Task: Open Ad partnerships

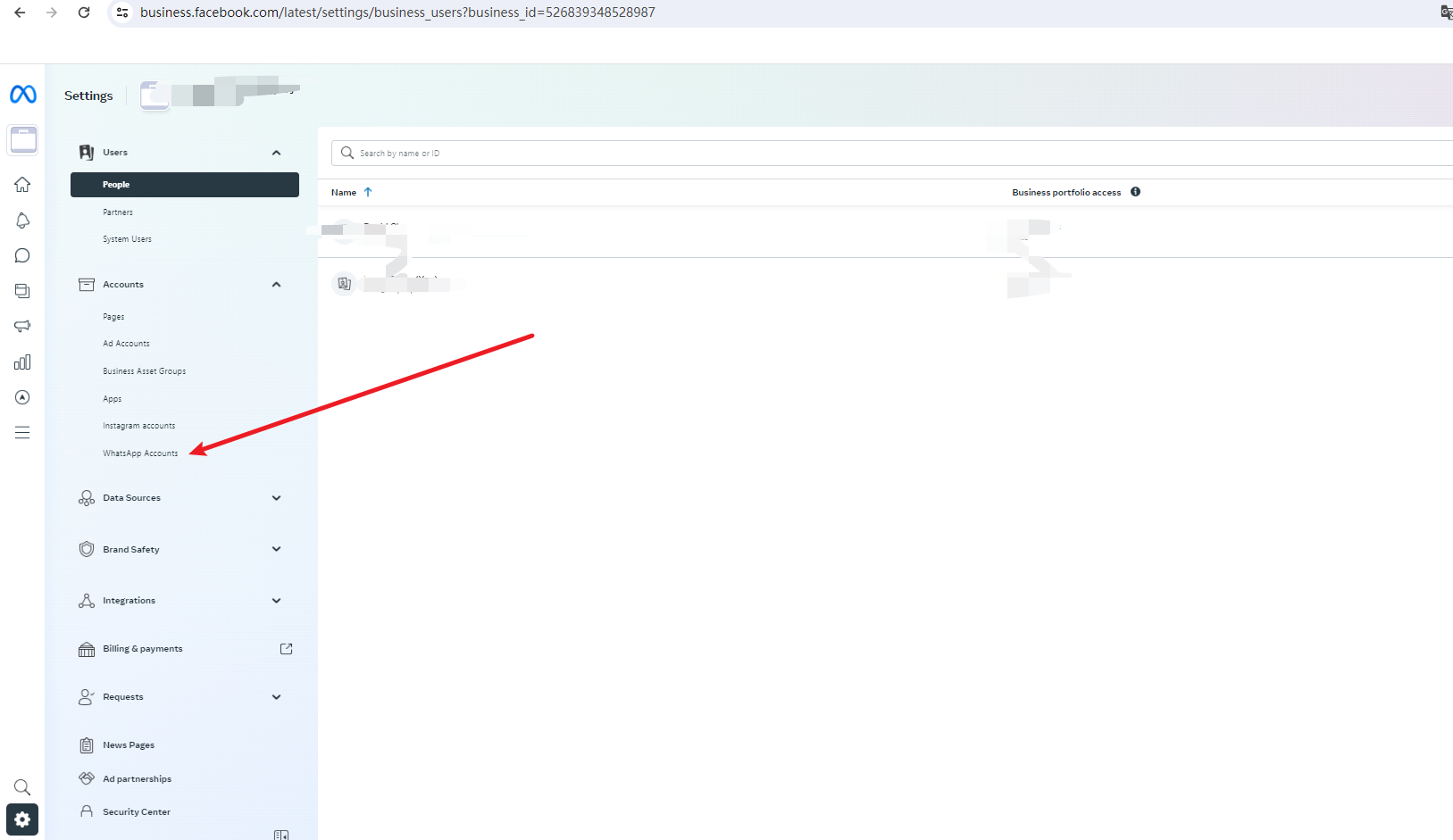Action: (137, 779)
